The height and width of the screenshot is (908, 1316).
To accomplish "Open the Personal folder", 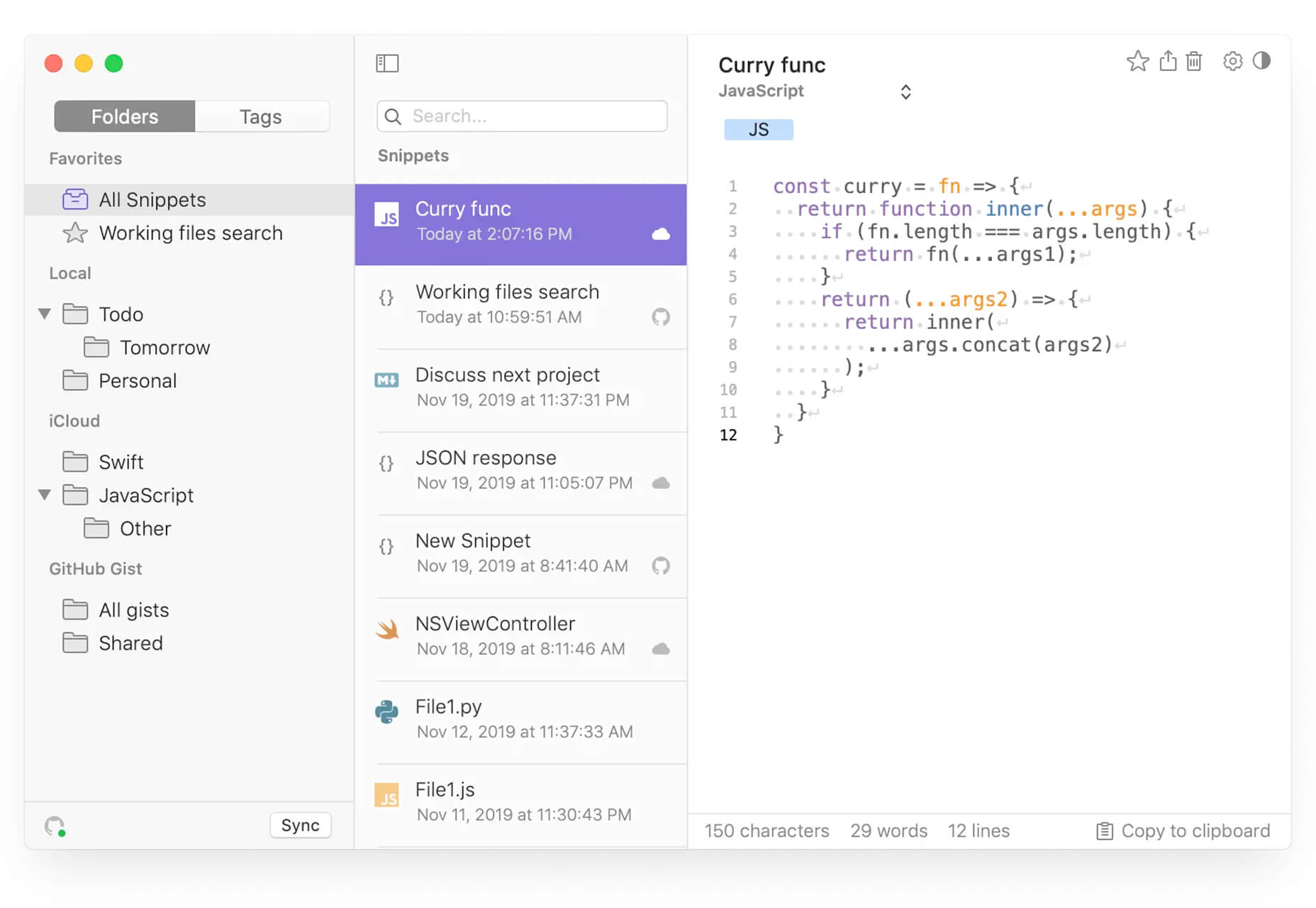I will coord(189,381).
